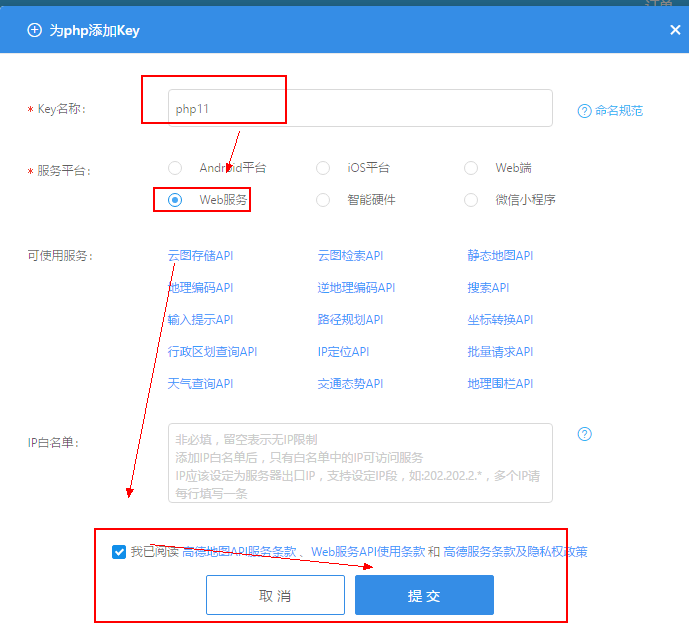Click the 取消 cancel button
Viewport: 689px width, 634px height.
[x=275, y=595]
